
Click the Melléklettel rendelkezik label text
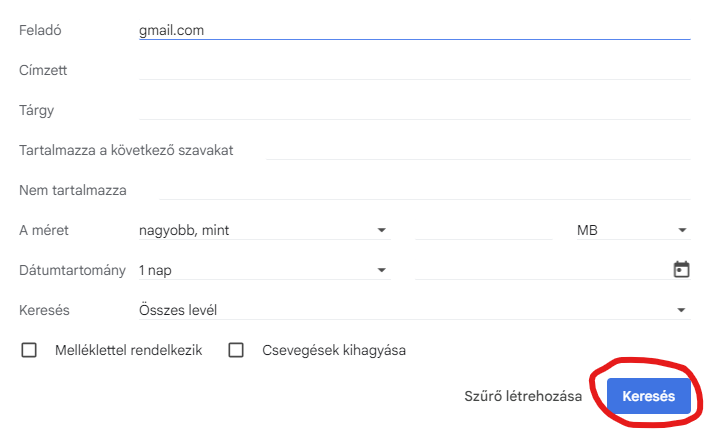coord(128,350)
